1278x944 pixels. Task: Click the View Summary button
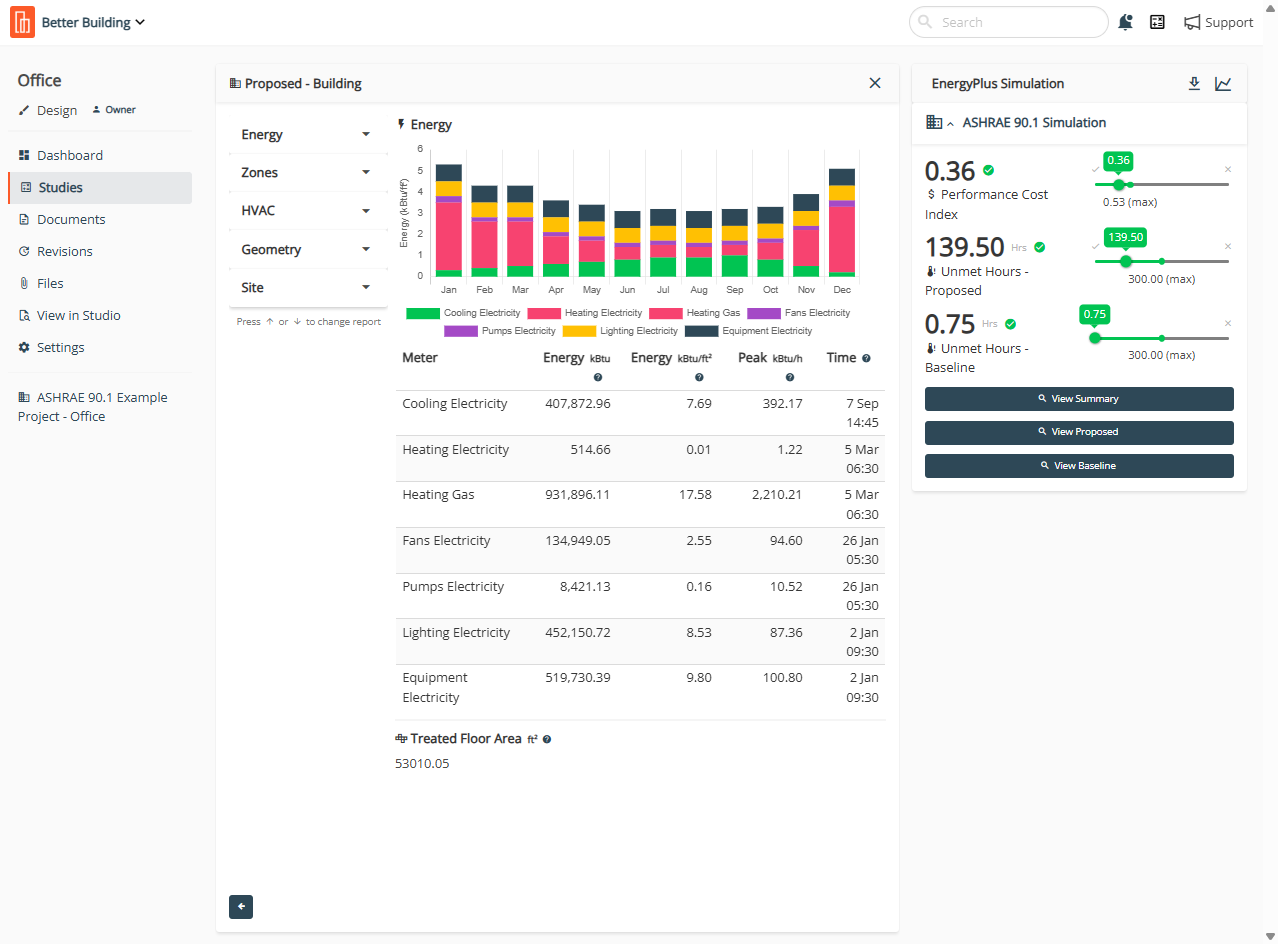(1079, 399)
